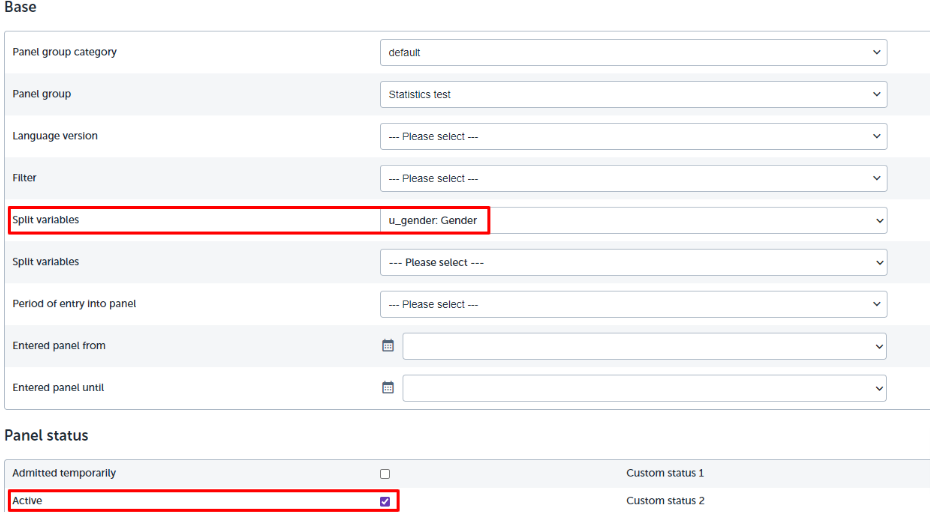Image resolution: width=930 pixels, height=512 pixels.
Task: Click the Entered panel until date field
Action: point(645,388)
